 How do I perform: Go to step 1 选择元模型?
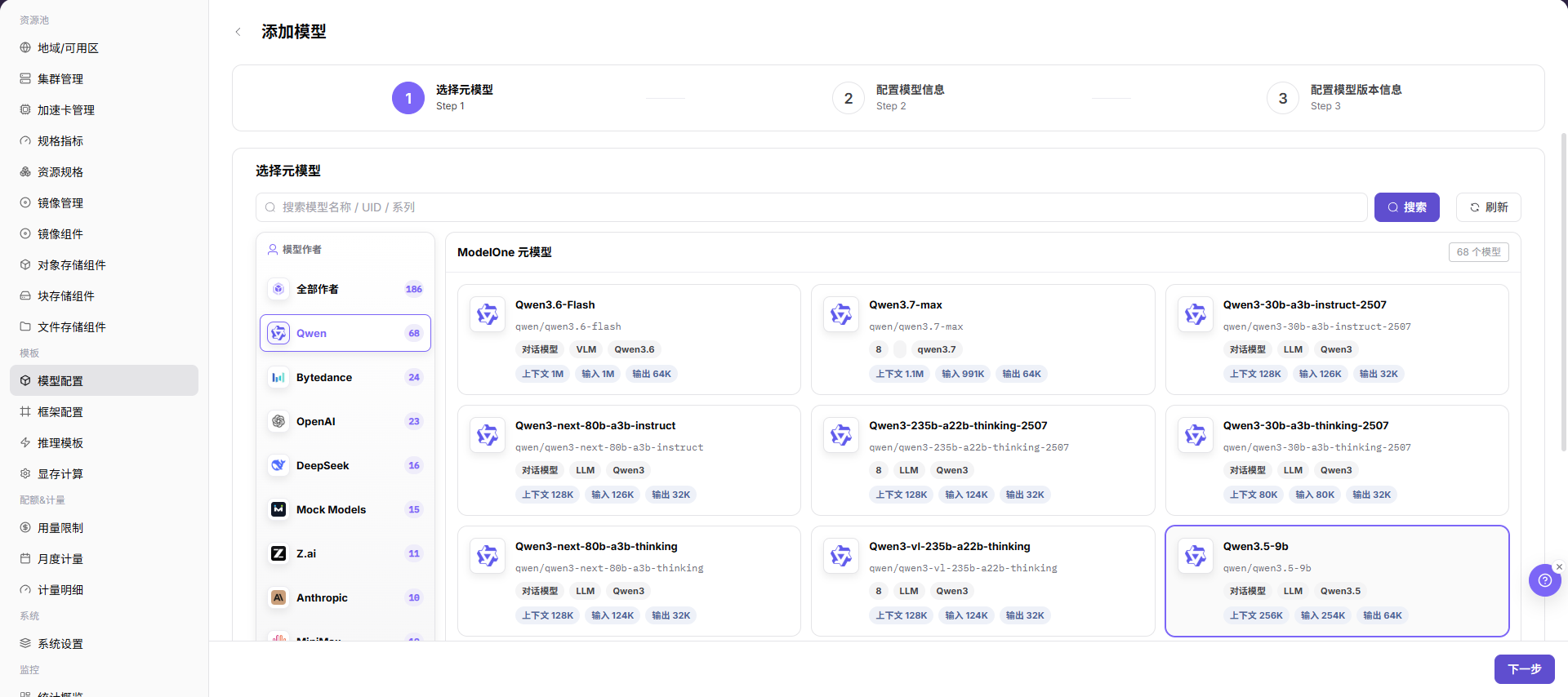(x=443, y=98)
